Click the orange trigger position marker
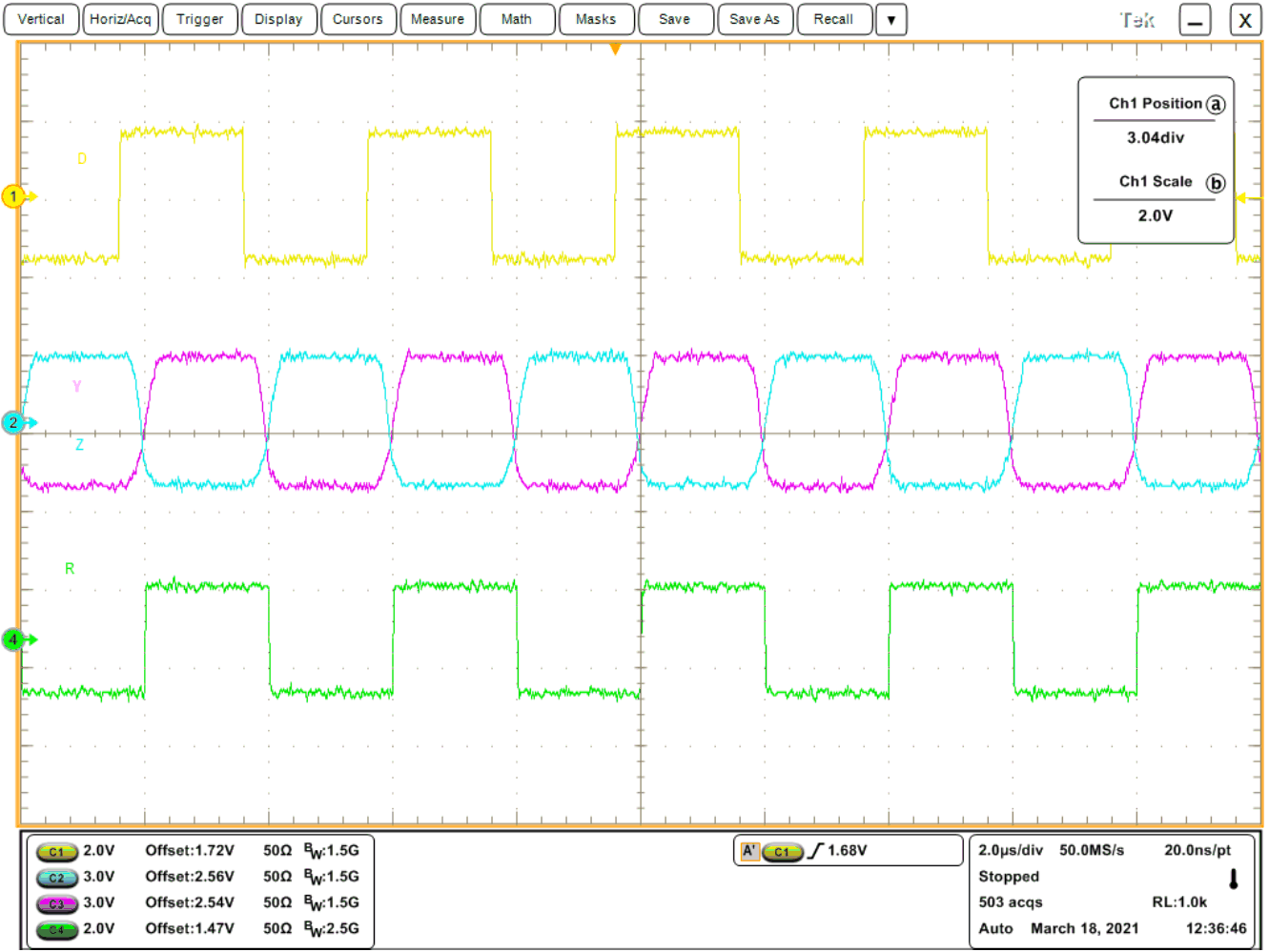Viewport: 1269px width, 952px height. (615, 46)
